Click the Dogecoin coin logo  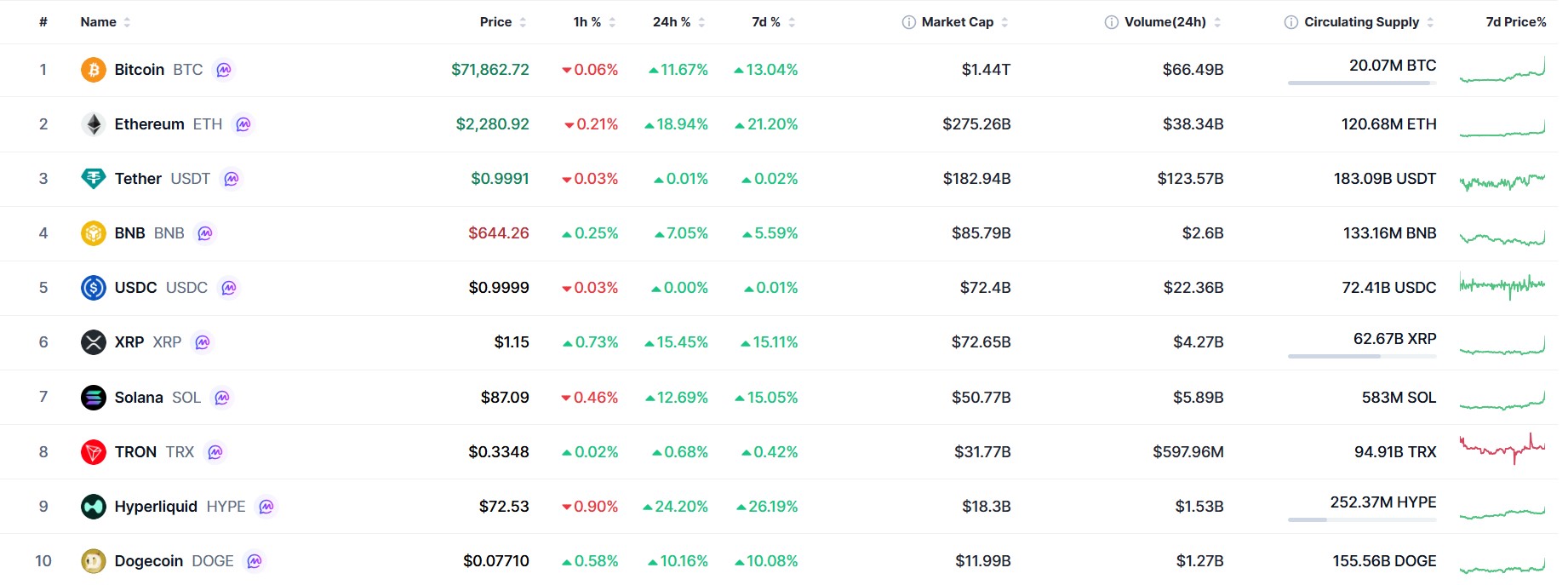click(x=94, y=561)
